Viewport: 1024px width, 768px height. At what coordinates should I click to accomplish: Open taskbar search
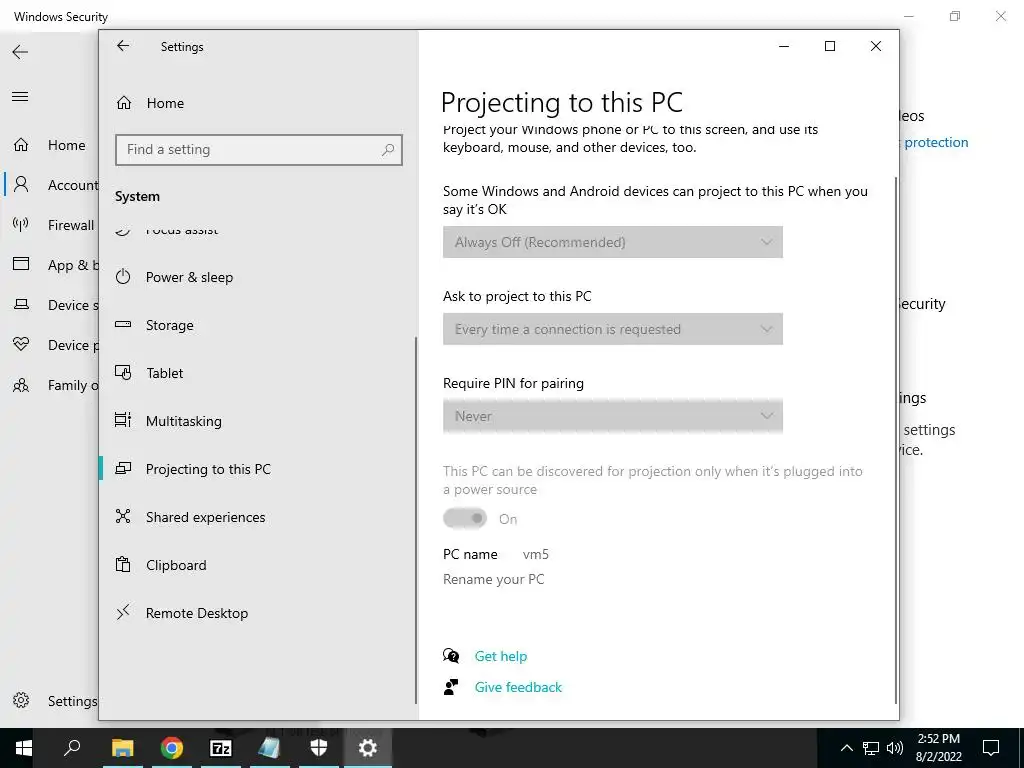72,748
